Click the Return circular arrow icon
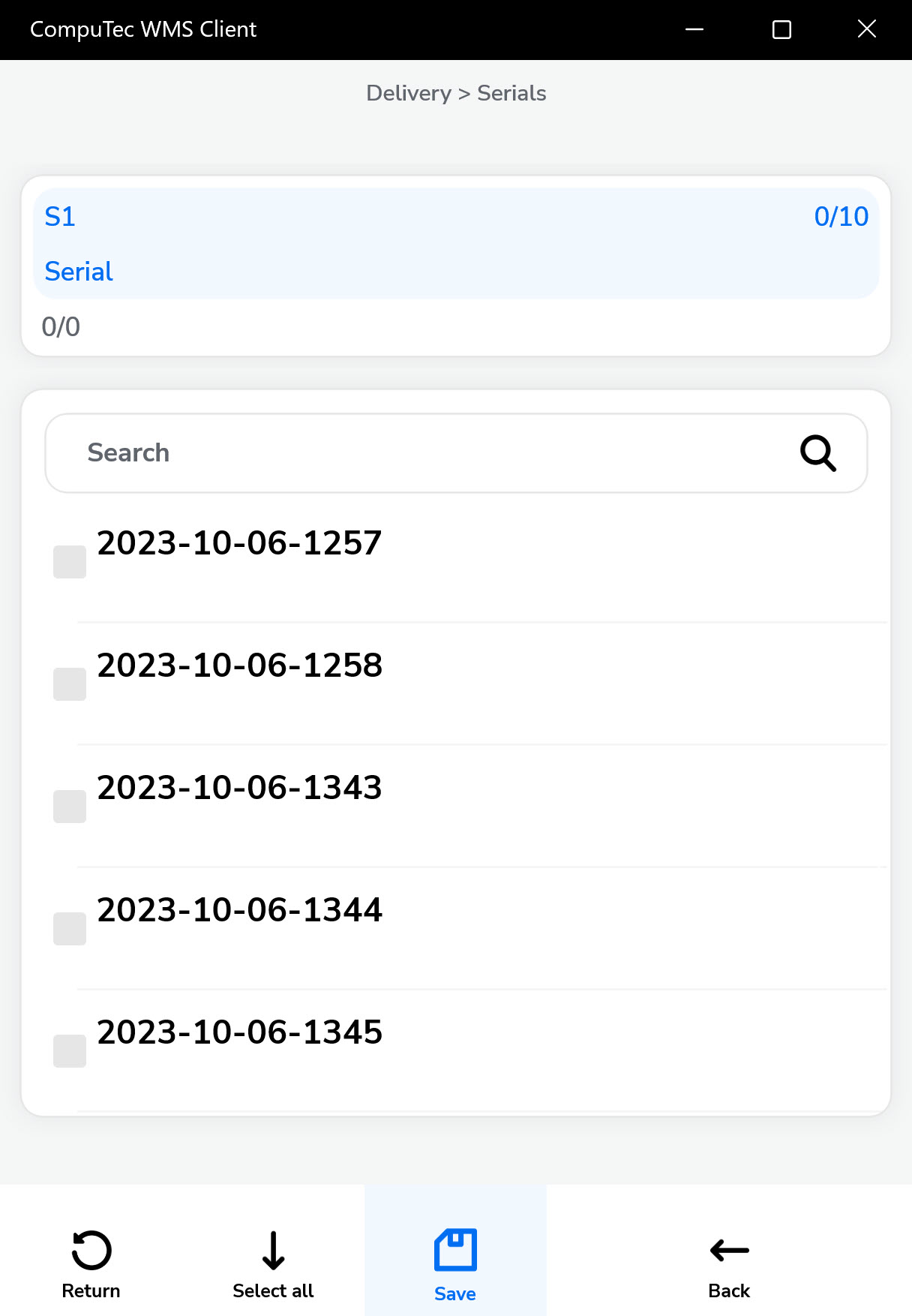 pyautogui.click(x=91, y=1250)
